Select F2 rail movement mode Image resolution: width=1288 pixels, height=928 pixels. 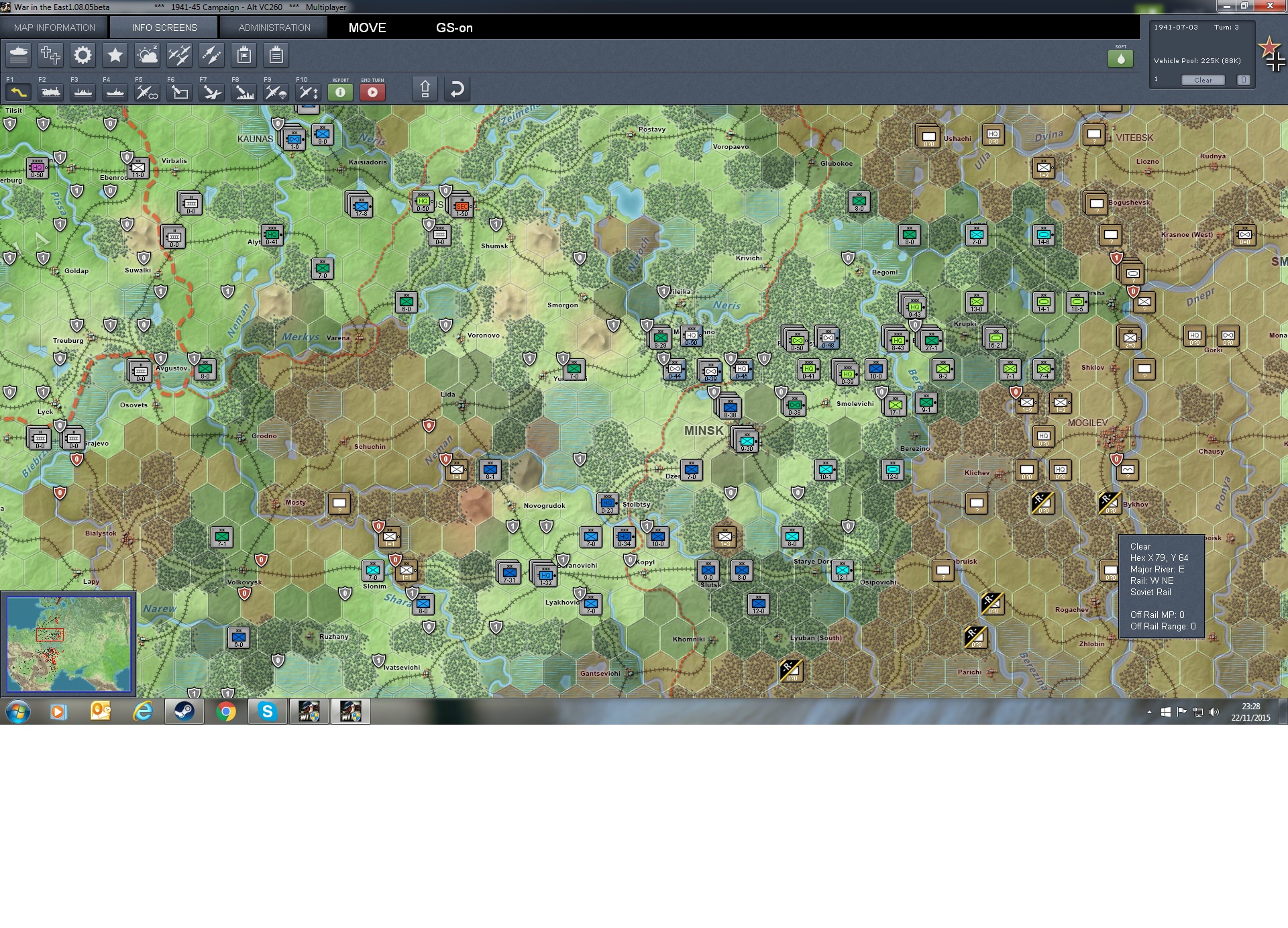[51, 93]
